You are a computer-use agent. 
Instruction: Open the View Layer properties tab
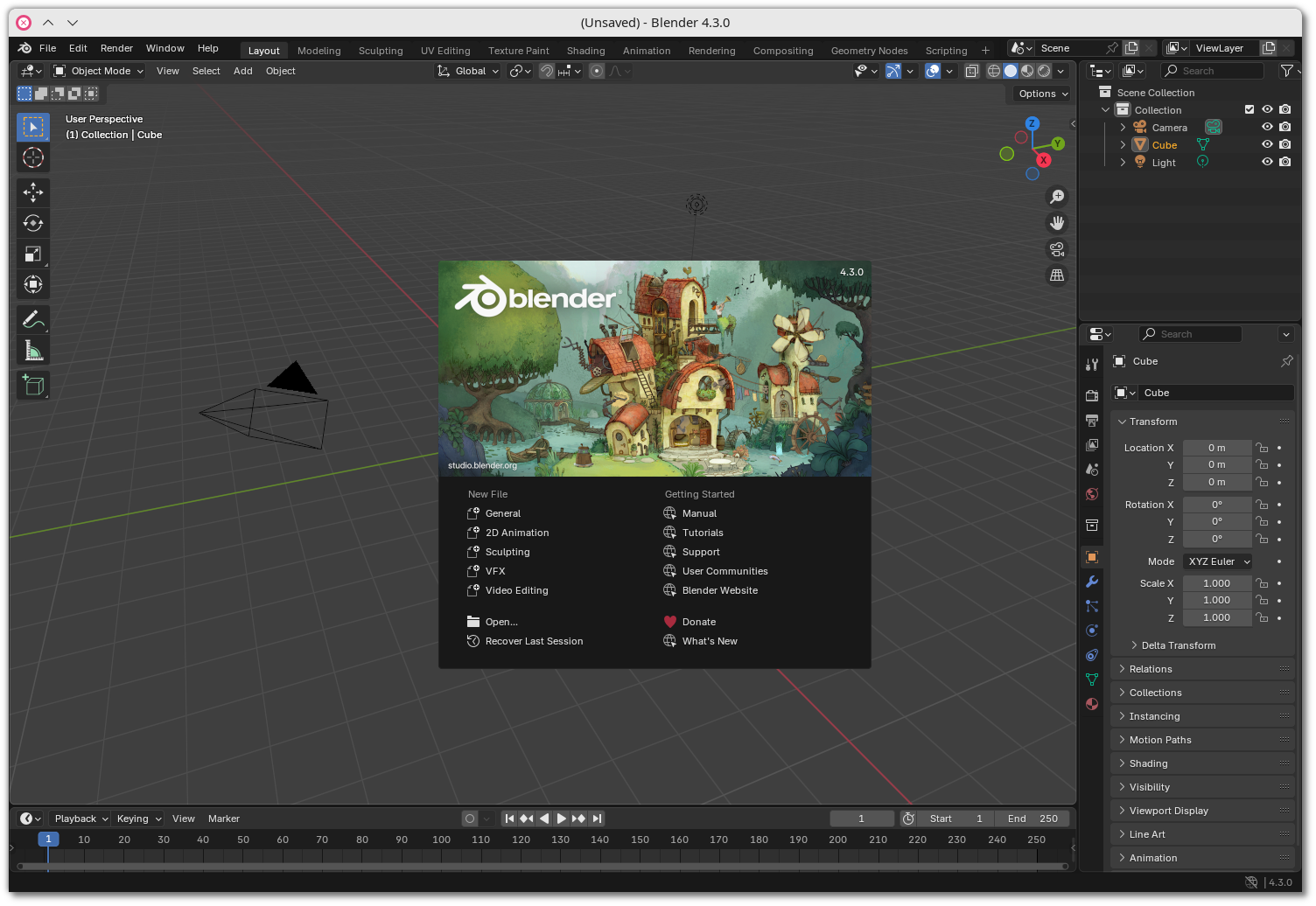click(1092, 445)
